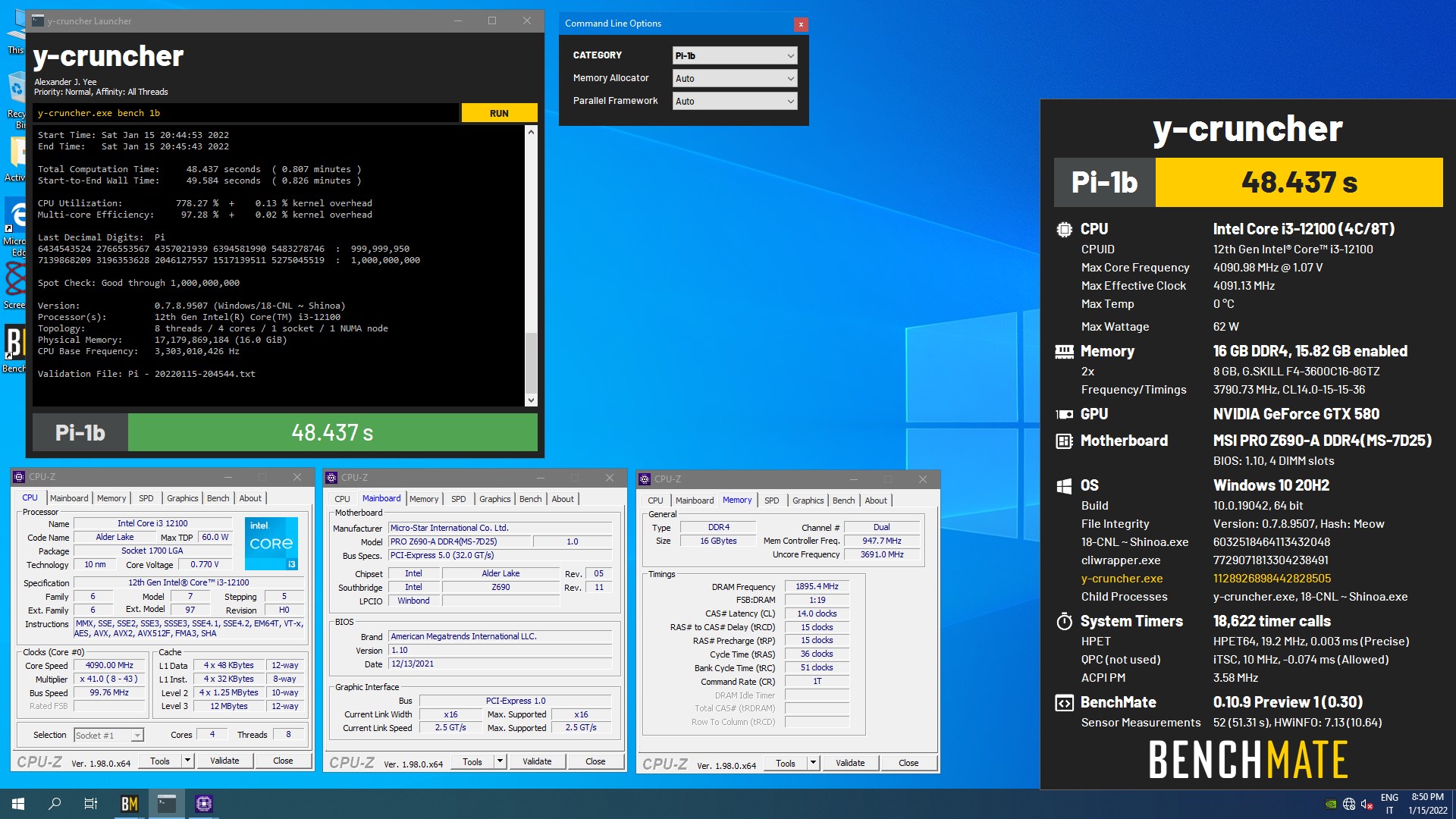Close the Command Line Options panel
The height and width of the screenshot is (819, 1456).
[x=800, y=24]
